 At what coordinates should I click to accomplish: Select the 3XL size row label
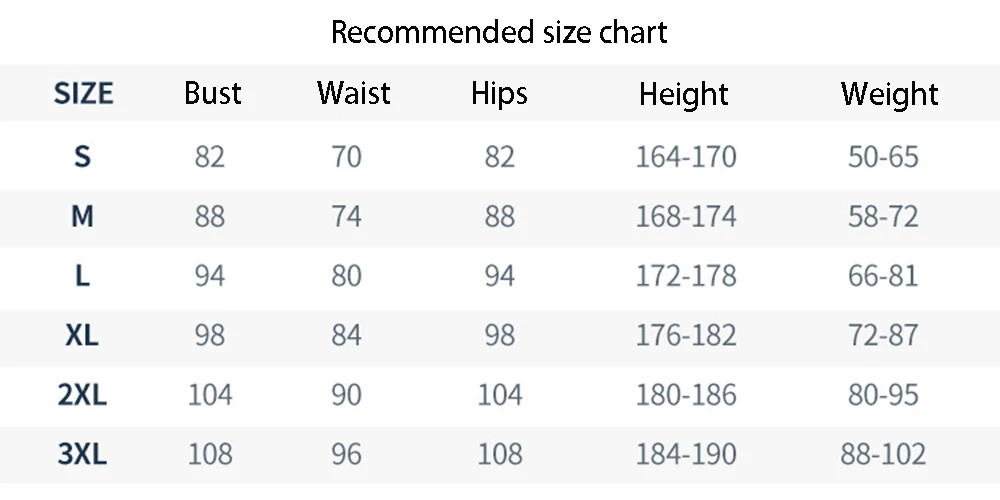click(82, 455)
